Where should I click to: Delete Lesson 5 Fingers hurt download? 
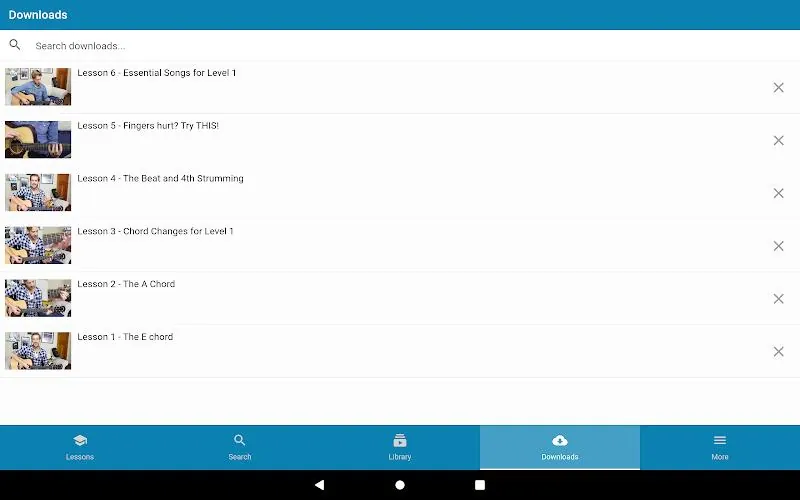[778, 140]
